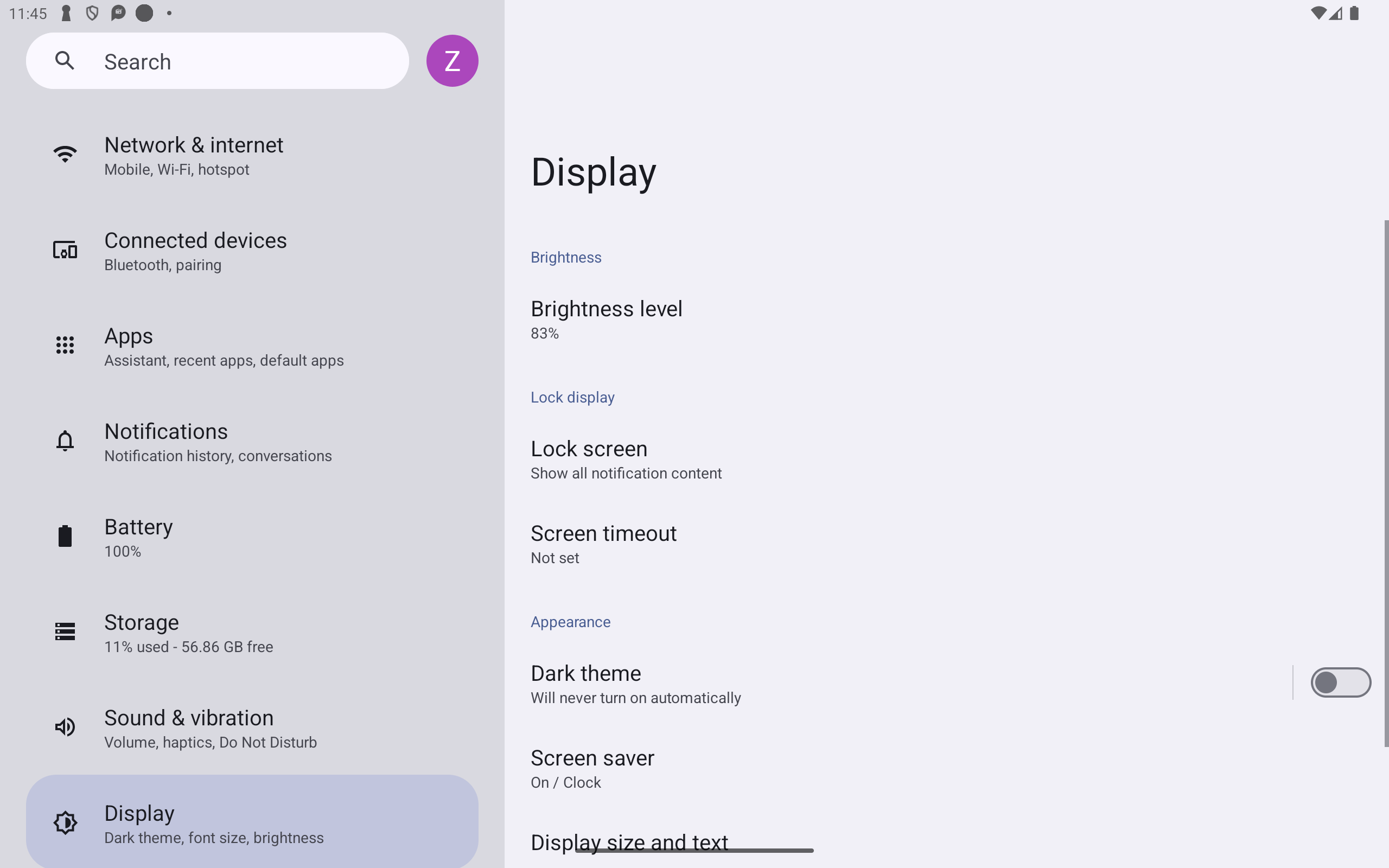Focus the Search settings field
Viewport: 1389px width, 868px height.
[218, 61]
